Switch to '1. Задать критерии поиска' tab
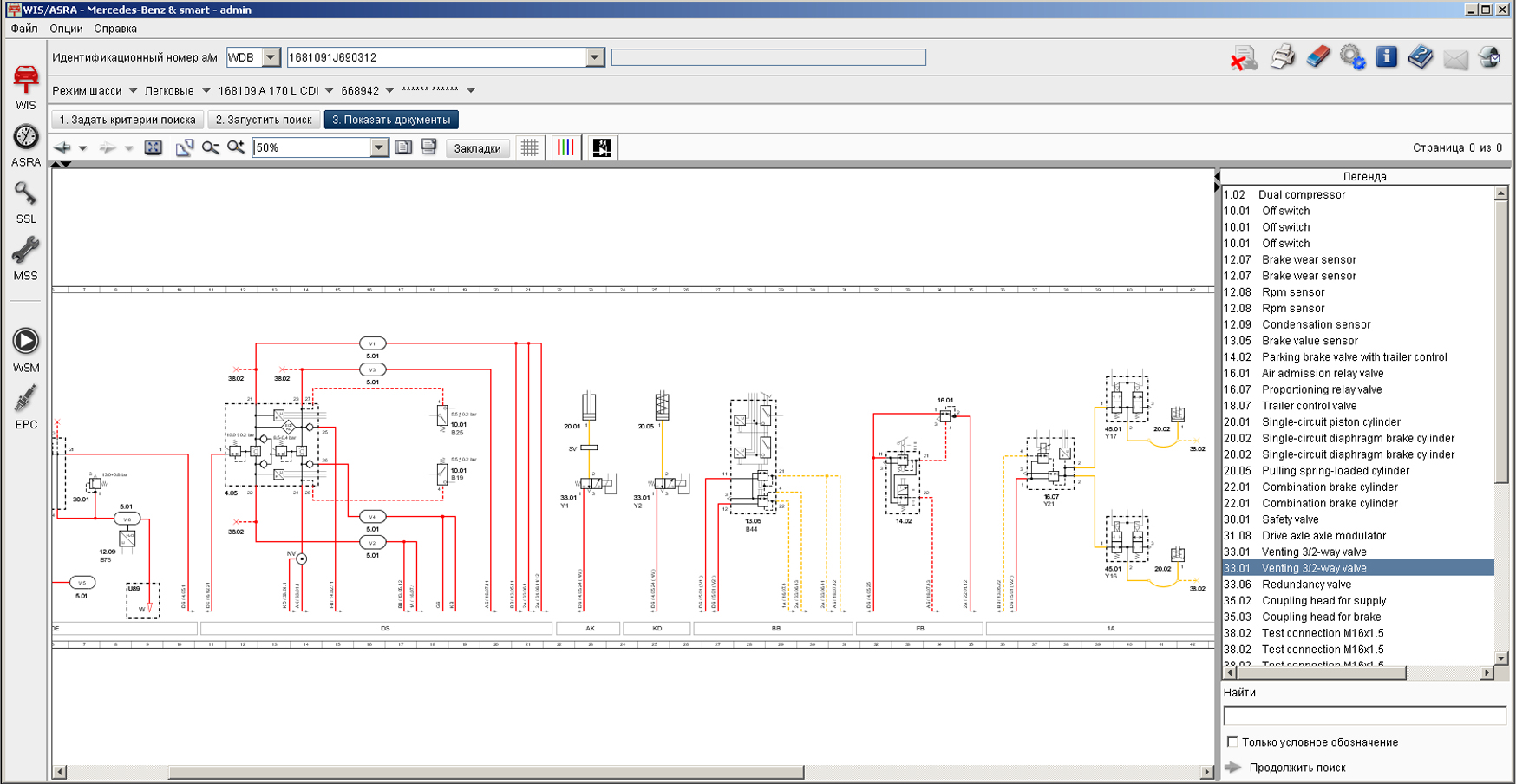 127,120
